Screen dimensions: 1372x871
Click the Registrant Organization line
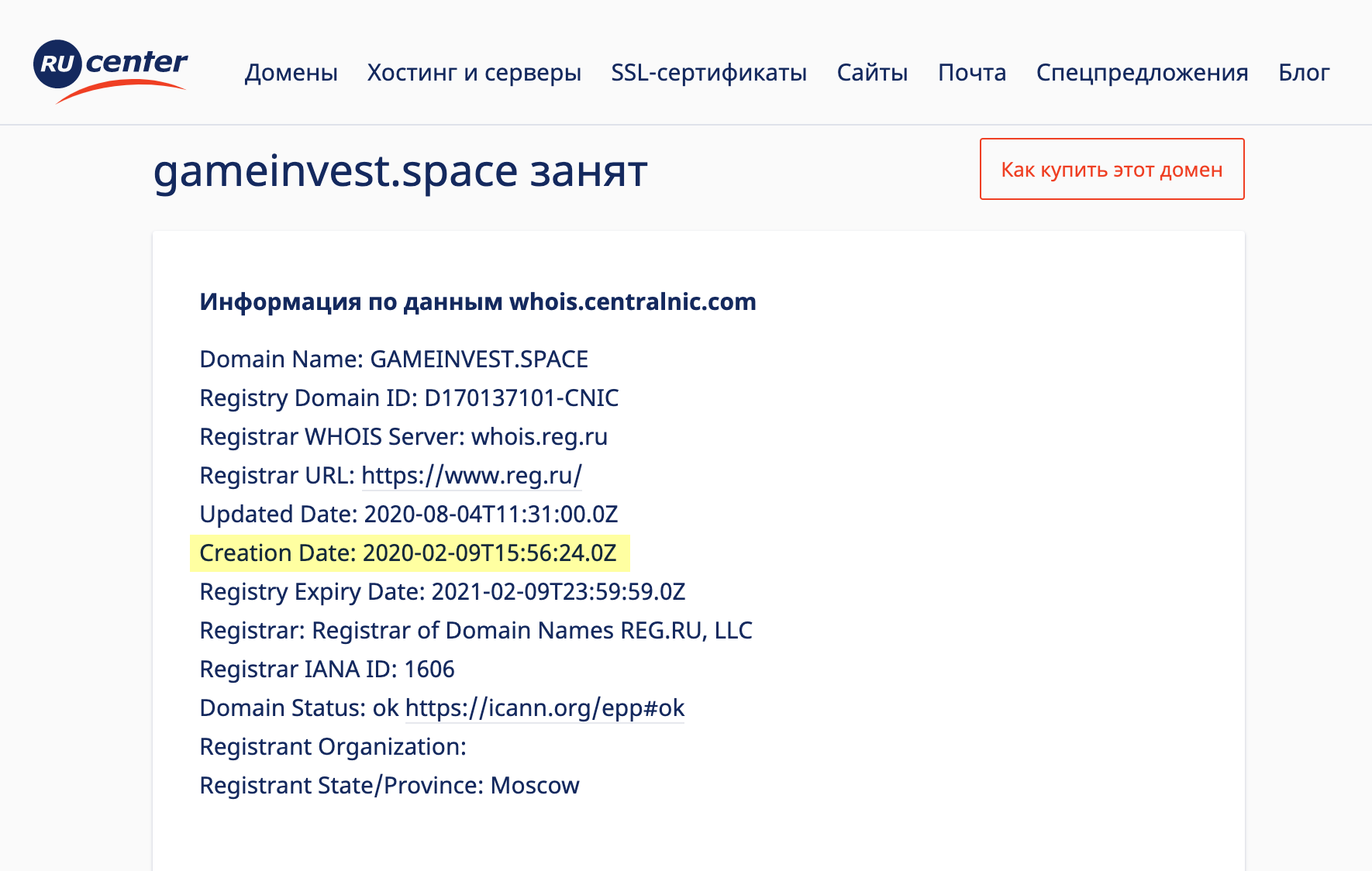(333, 746)
